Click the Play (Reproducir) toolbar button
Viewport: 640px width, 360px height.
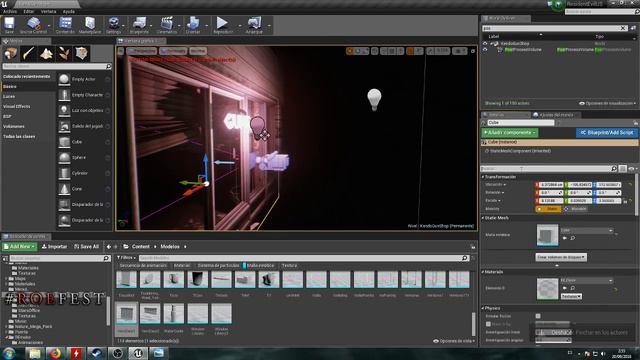222,24
